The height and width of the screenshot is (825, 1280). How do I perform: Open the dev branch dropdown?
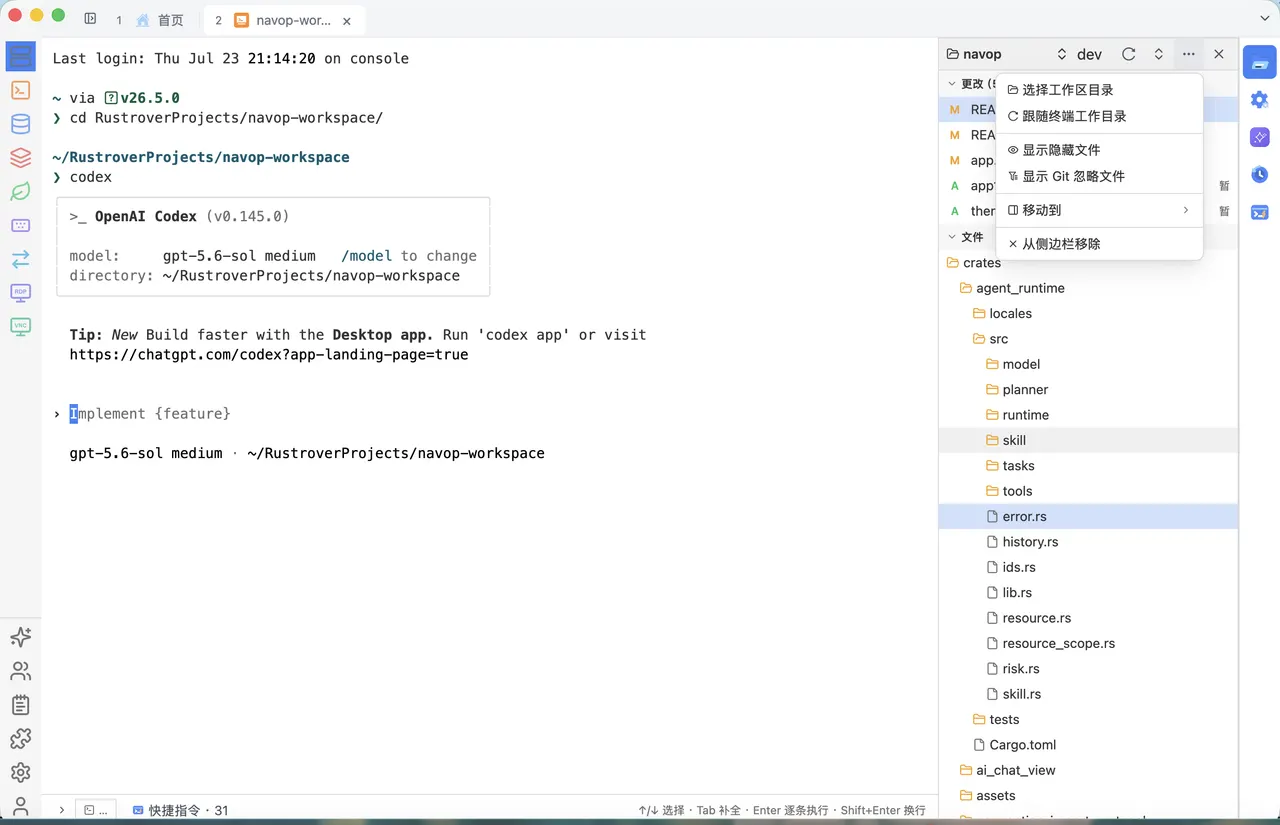click(1089, 54)
